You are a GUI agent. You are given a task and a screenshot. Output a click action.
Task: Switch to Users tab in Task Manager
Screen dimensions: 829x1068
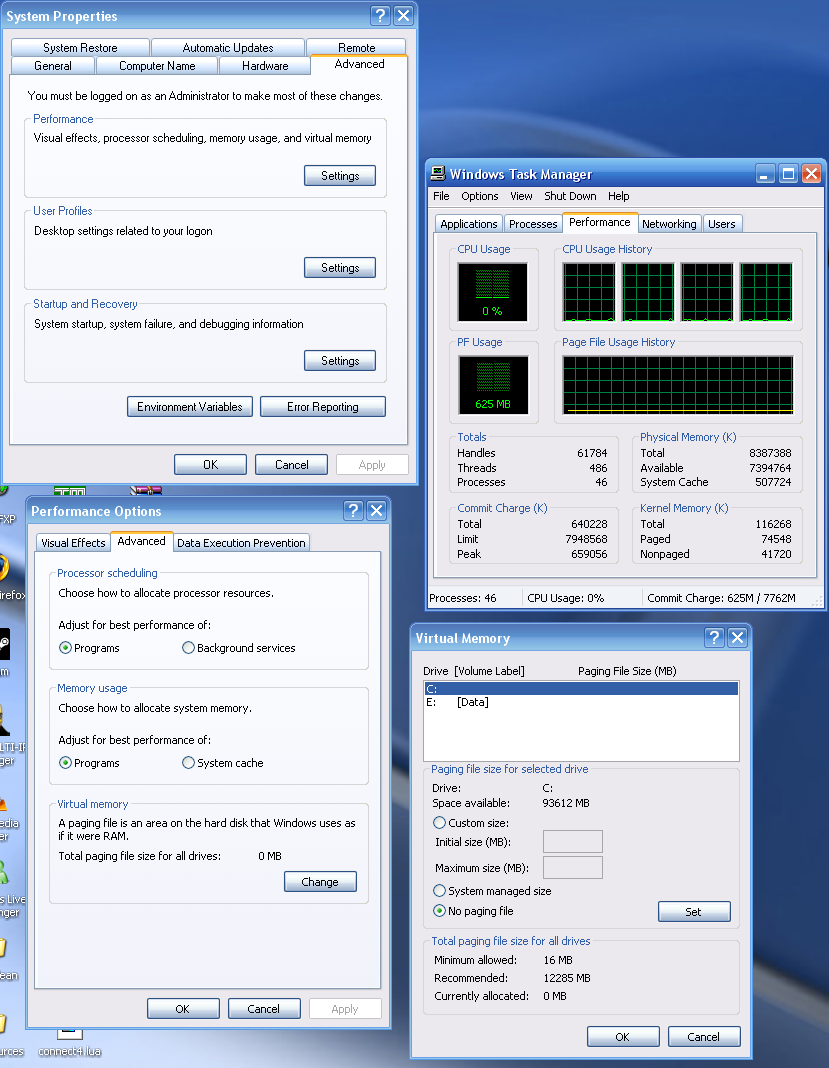(721, 224)
